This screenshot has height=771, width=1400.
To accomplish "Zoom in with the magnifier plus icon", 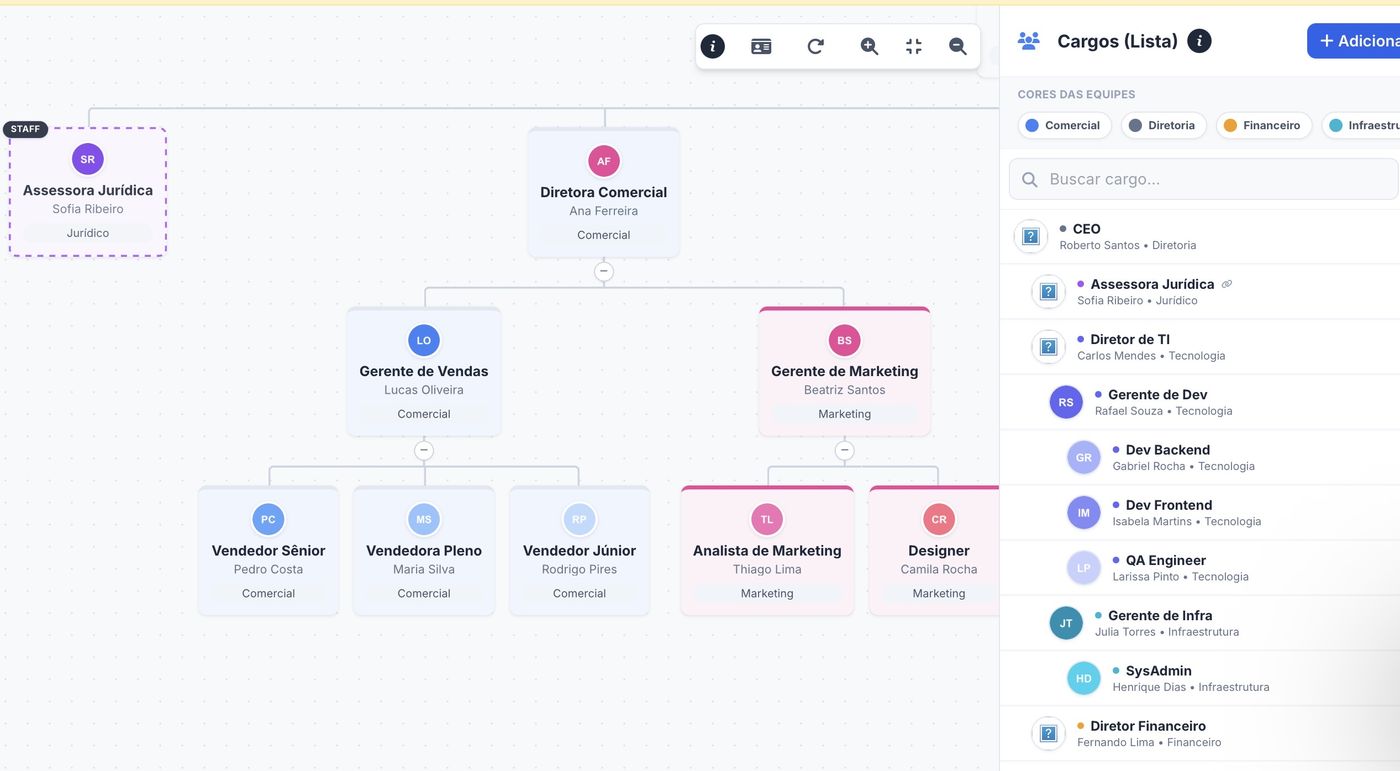I will (869, 46).
